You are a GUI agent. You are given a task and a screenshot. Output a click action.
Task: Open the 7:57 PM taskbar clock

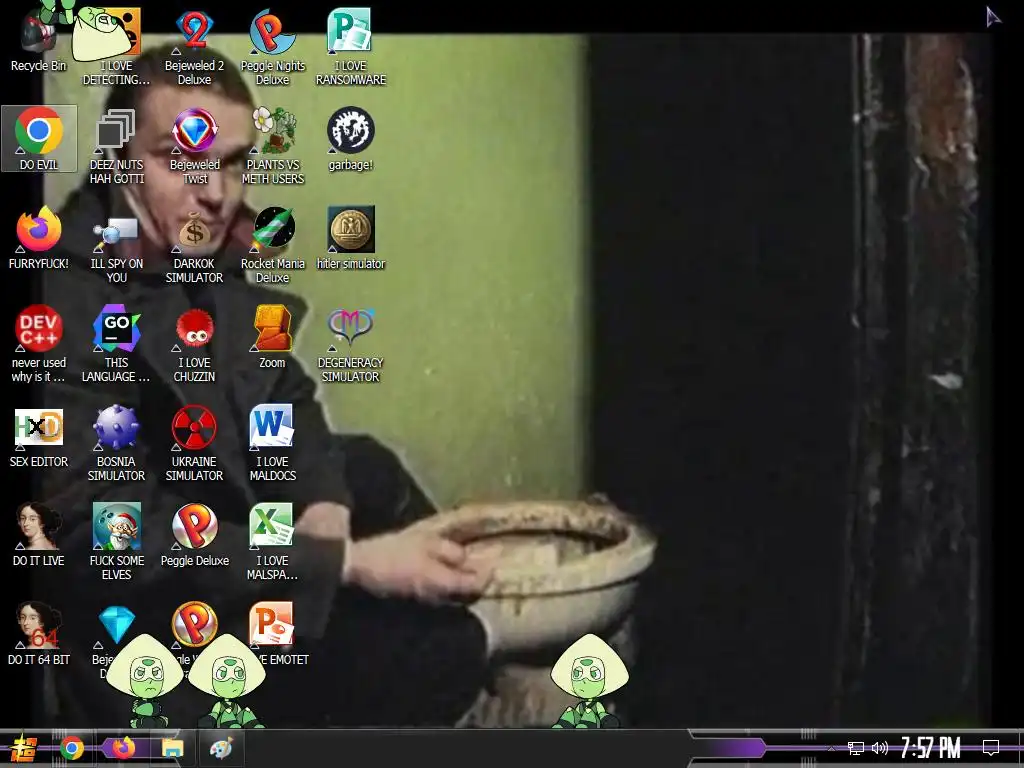click(x=931, y=748)
